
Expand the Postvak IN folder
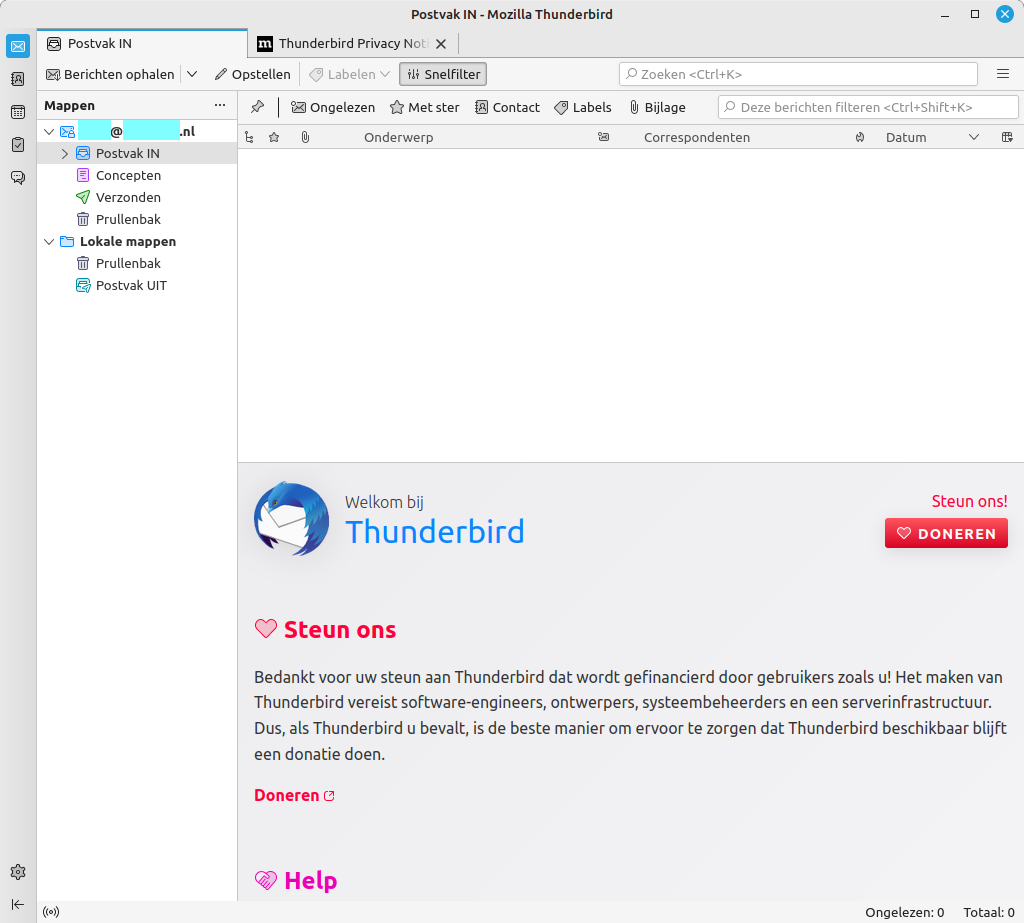(65, 154)
